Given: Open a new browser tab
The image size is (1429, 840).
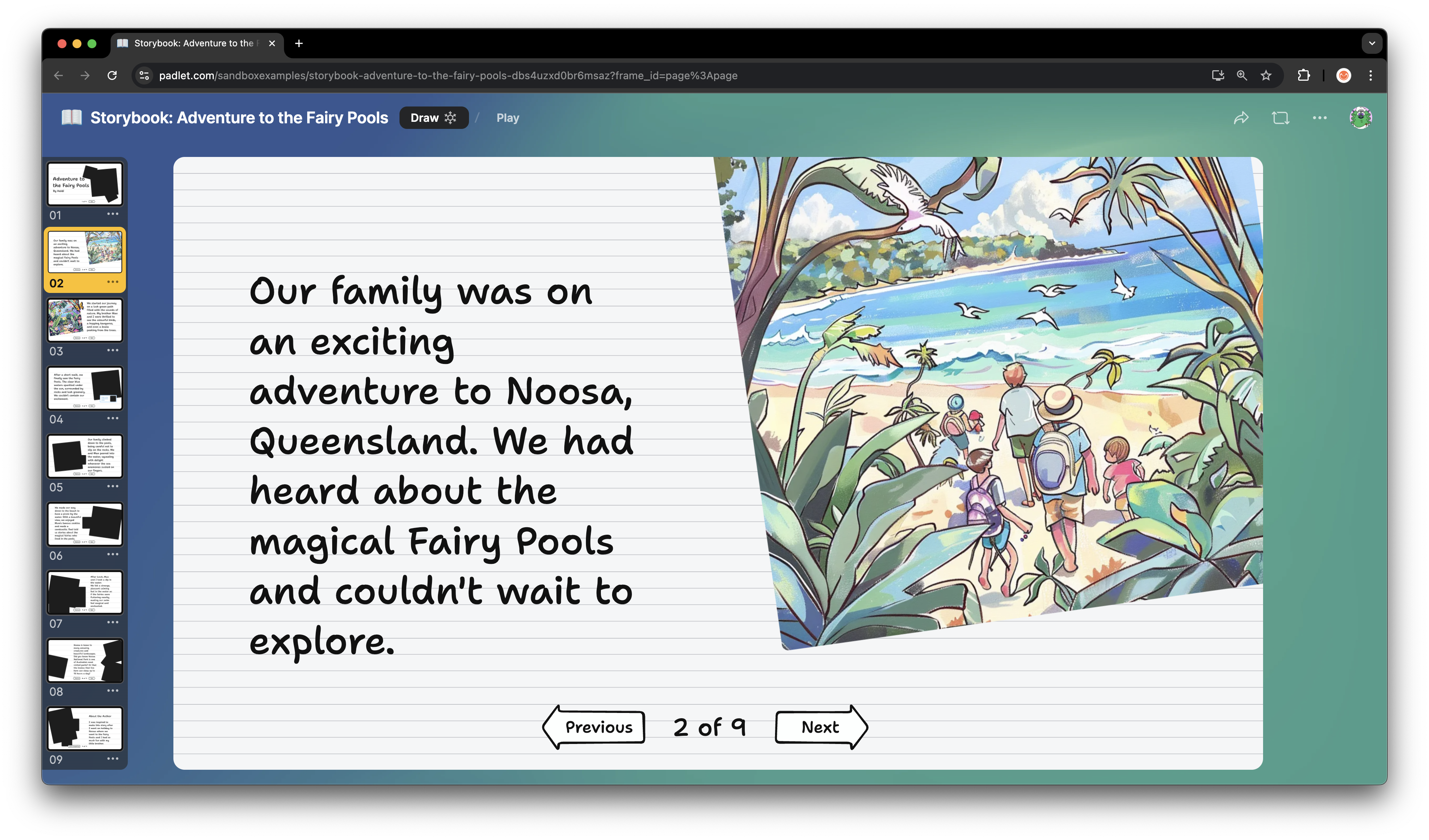Looking at the screenshot, I should (299, 43).
